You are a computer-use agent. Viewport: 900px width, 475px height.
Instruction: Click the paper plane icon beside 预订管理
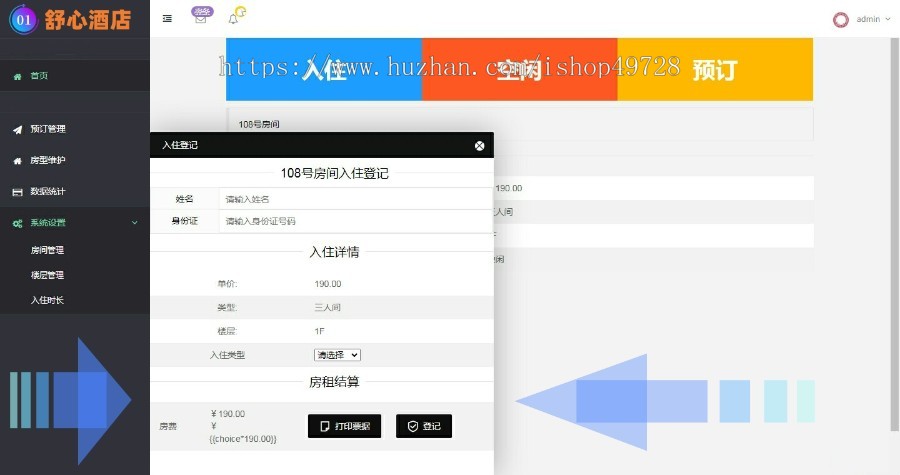click(x=17, y=130)
